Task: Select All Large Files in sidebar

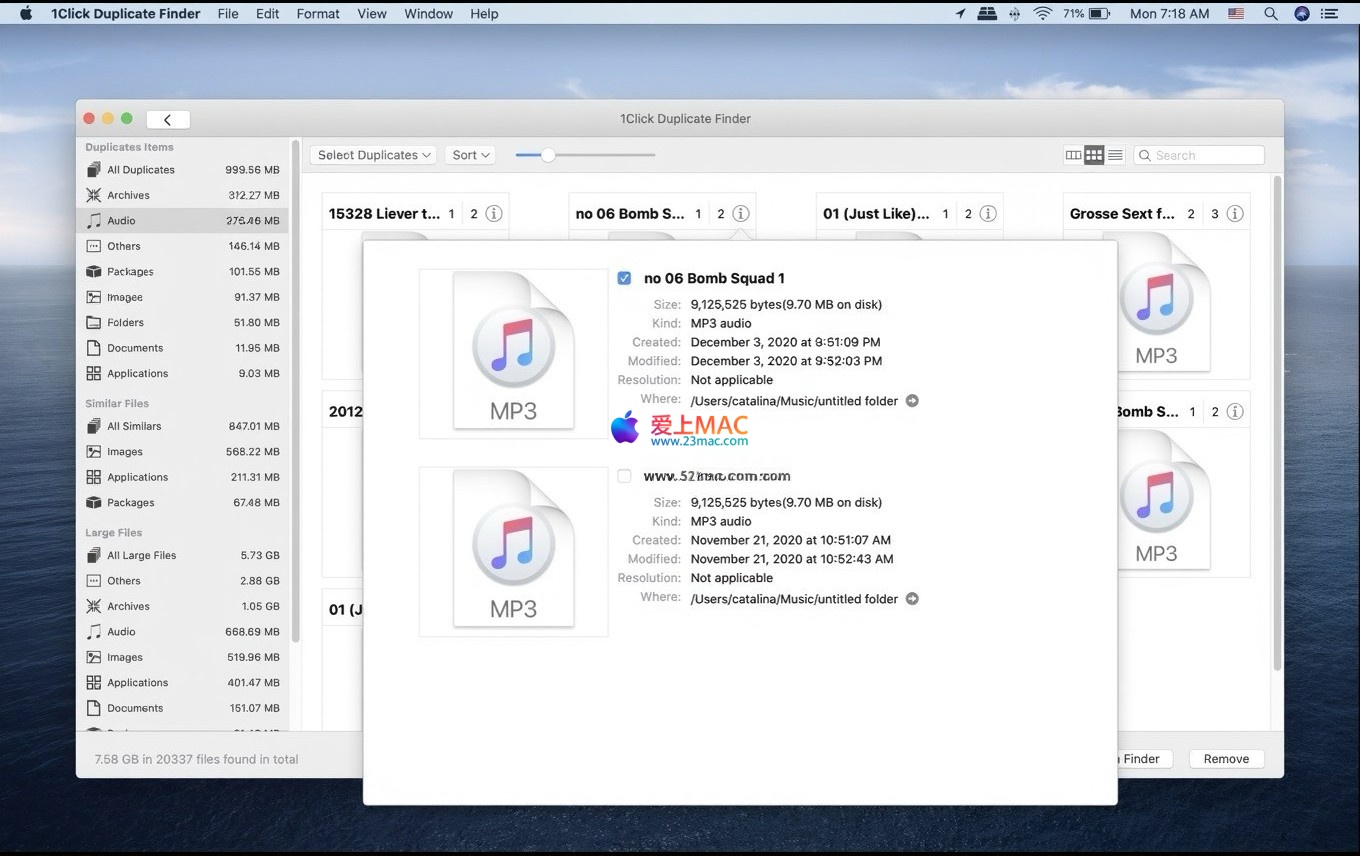Action: coord(141,555)
